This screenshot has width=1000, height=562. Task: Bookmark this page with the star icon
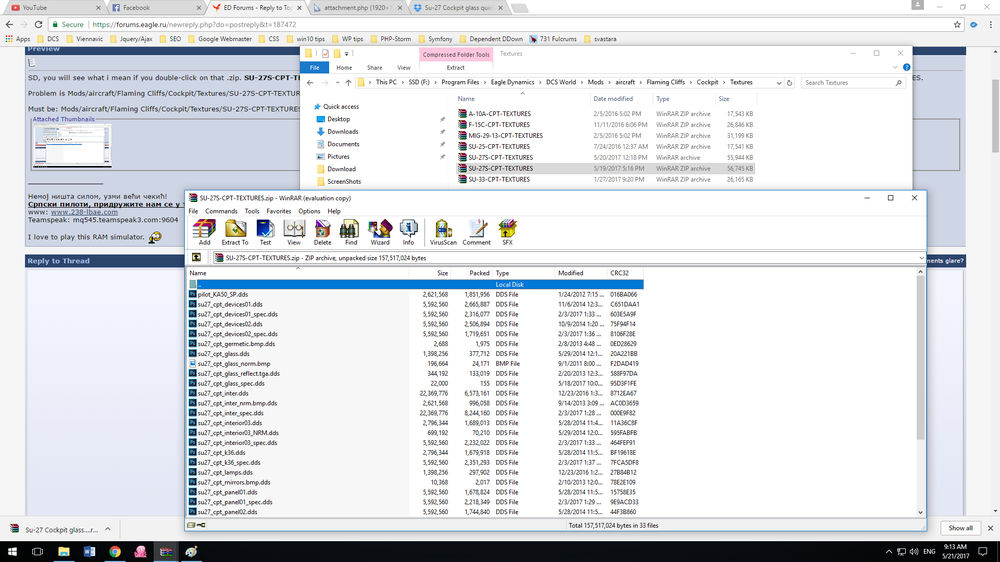coord(957,24)
